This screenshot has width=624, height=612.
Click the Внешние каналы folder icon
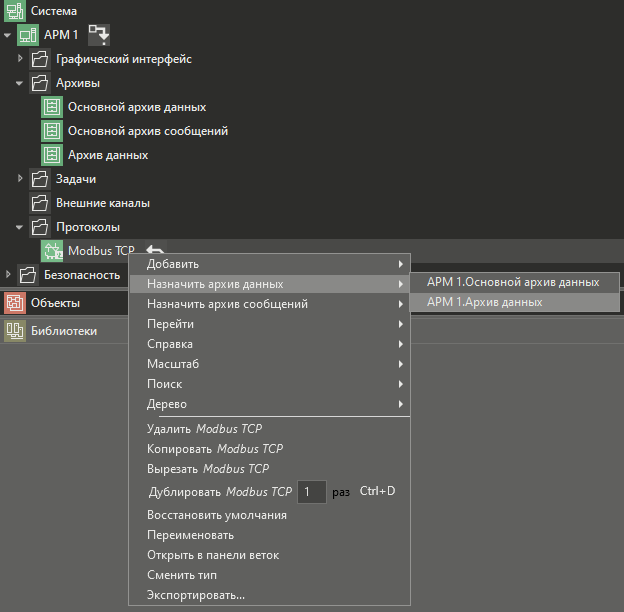click(40, 203)
